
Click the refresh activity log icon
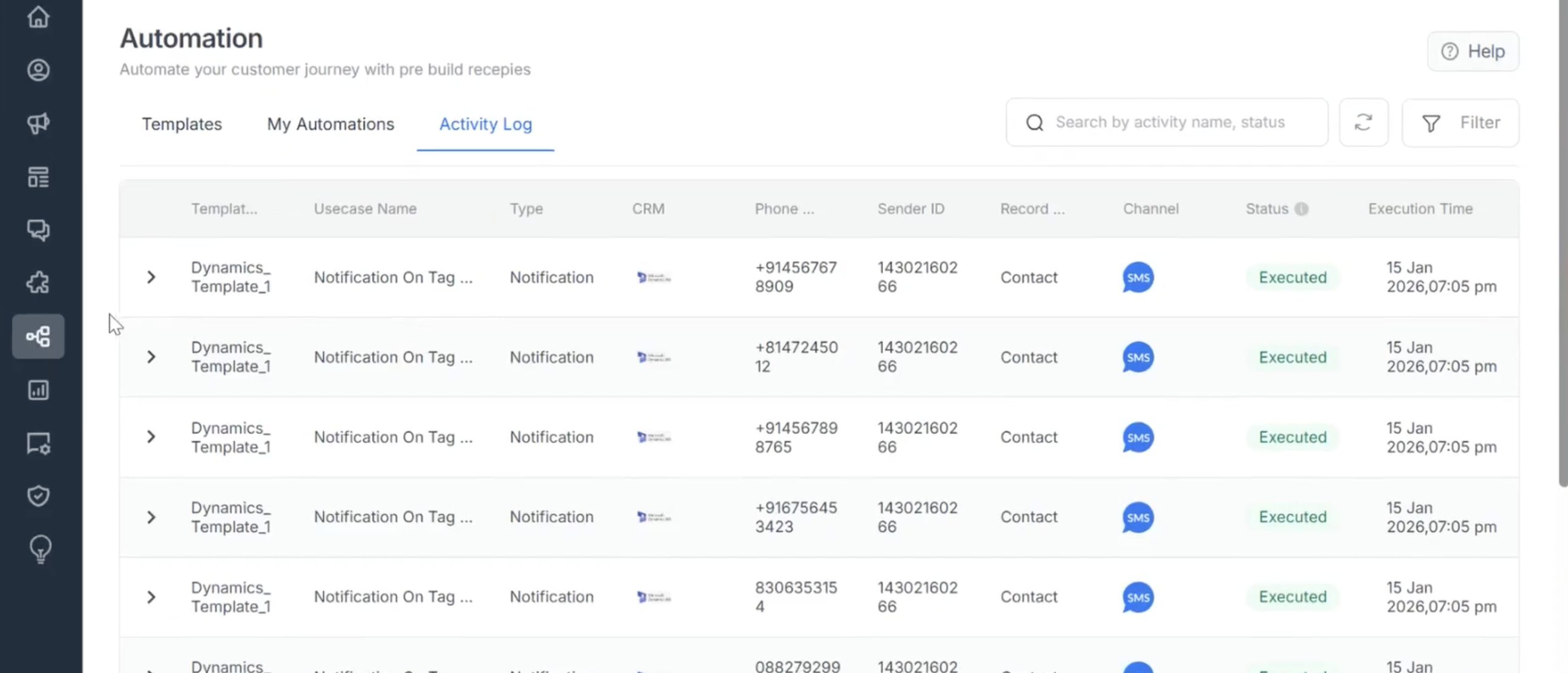1363,122
